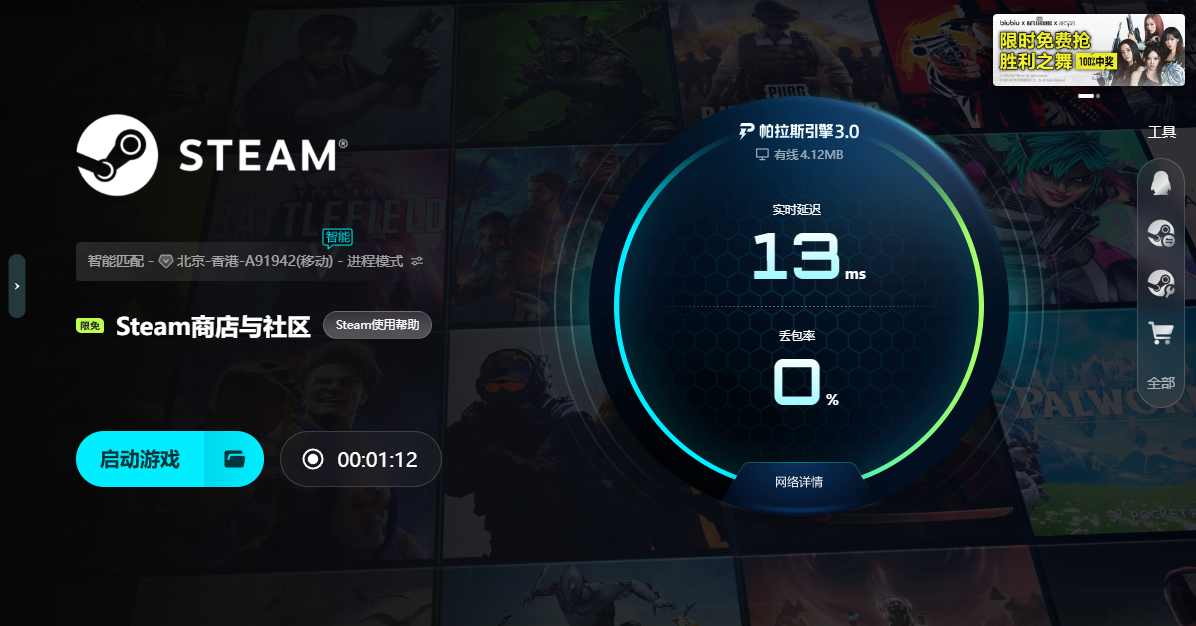Open Steam使用帮助
1196x626 pixels.
378,325
